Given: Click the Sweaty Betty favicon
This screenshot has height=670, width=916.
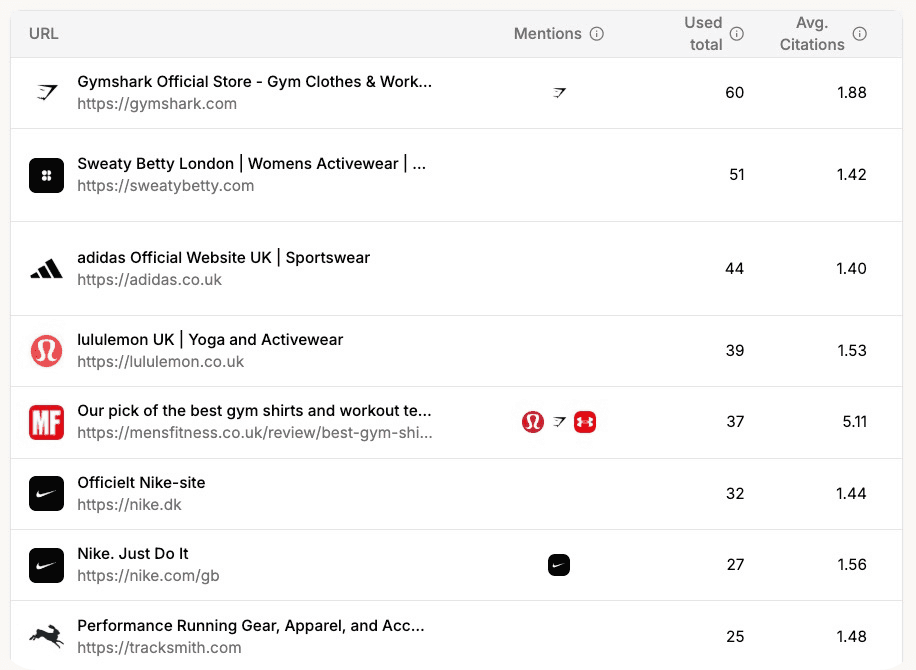Looking at the screenshot, I should pyautogui.click(x=47, y=175).
